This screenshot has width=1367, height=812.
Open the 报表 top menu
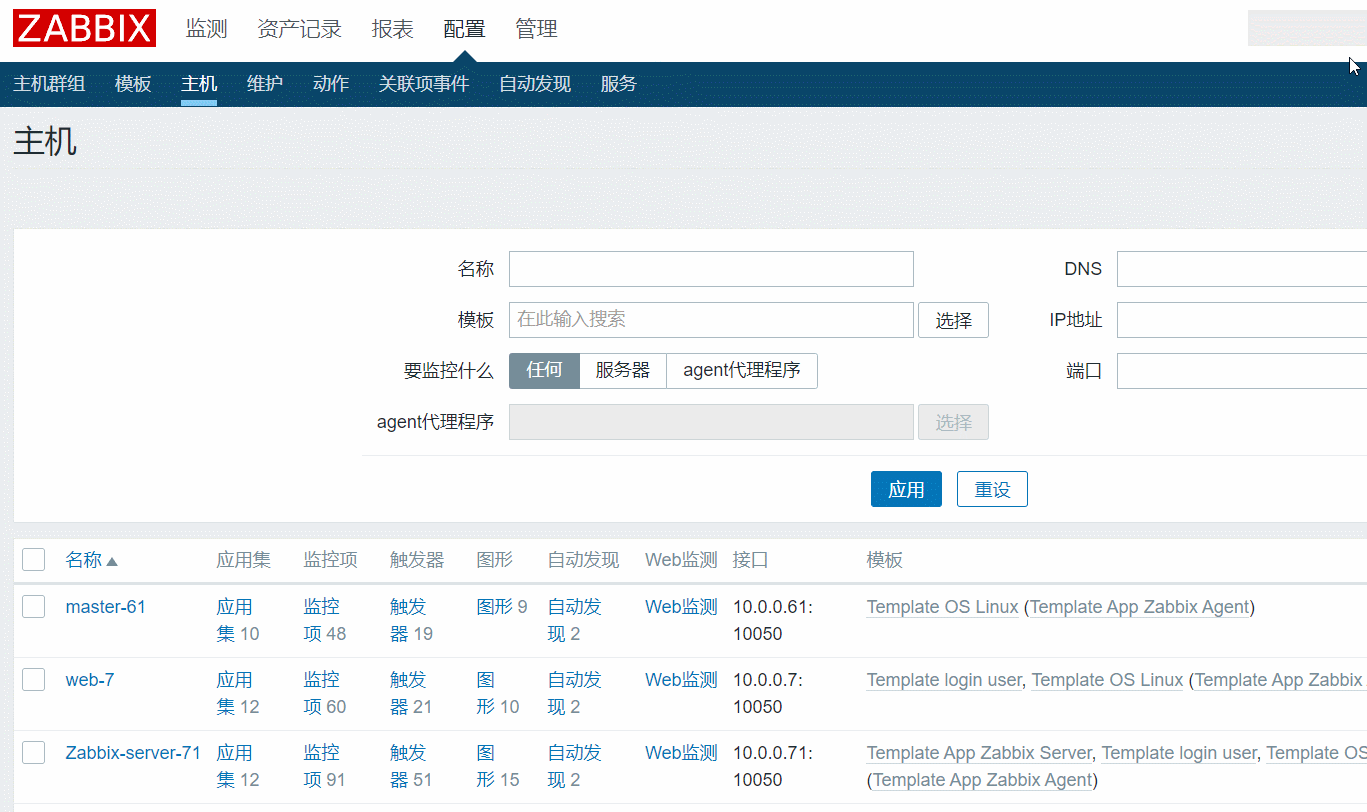(x=392, y=29)
